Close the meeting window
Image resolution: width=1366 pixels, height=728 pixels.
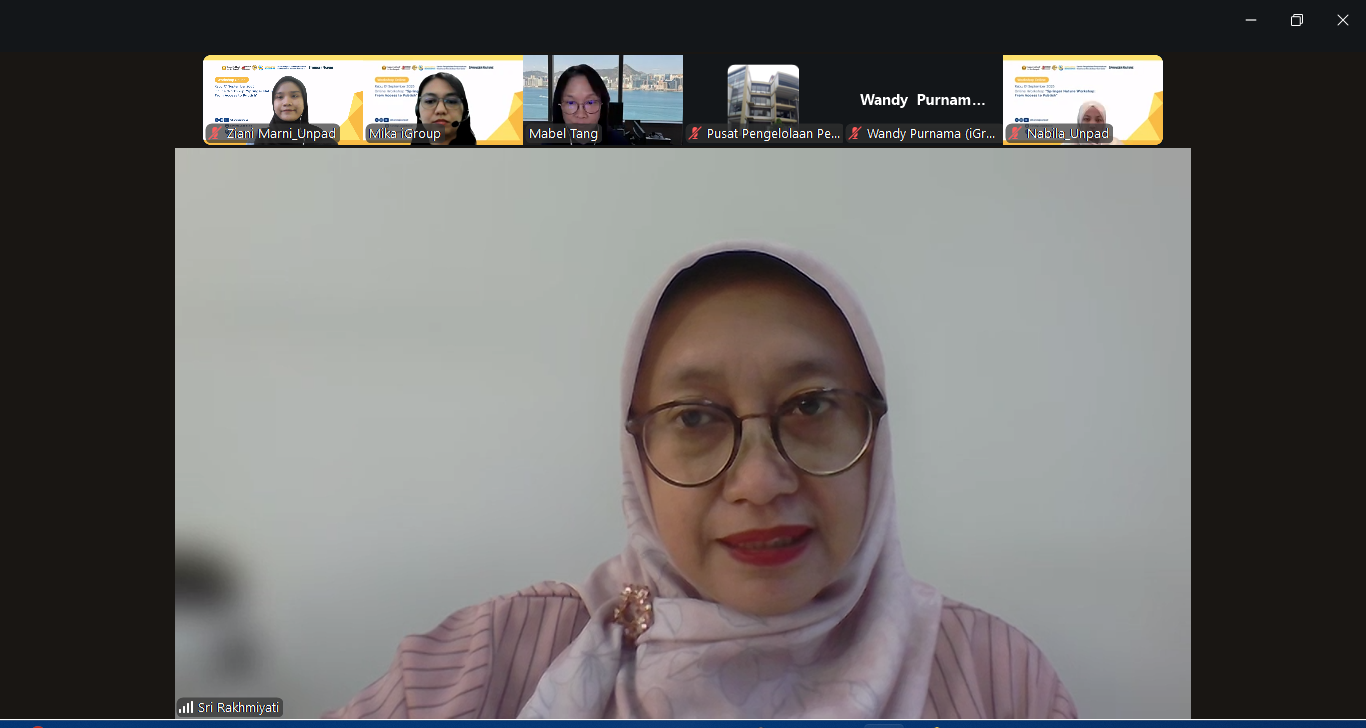(1343, 20)
